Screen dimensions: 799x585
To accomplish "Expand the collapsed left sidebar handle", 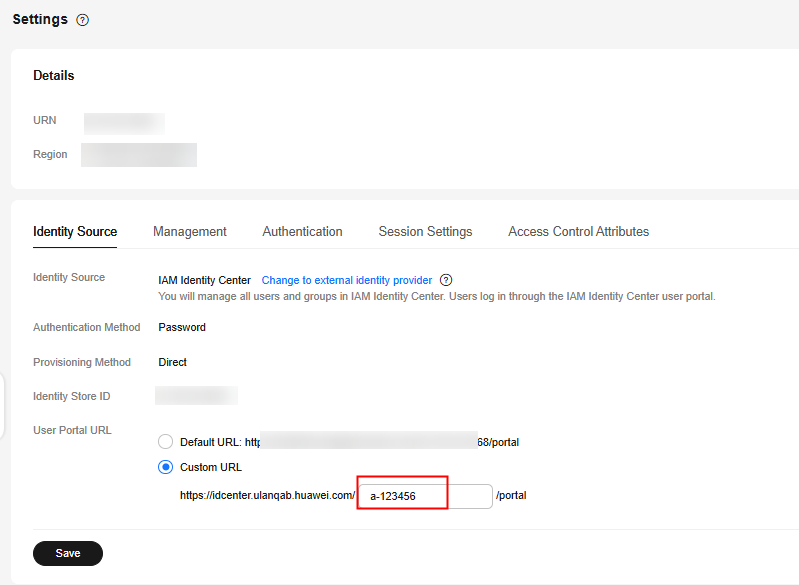I will click(3, 408).
